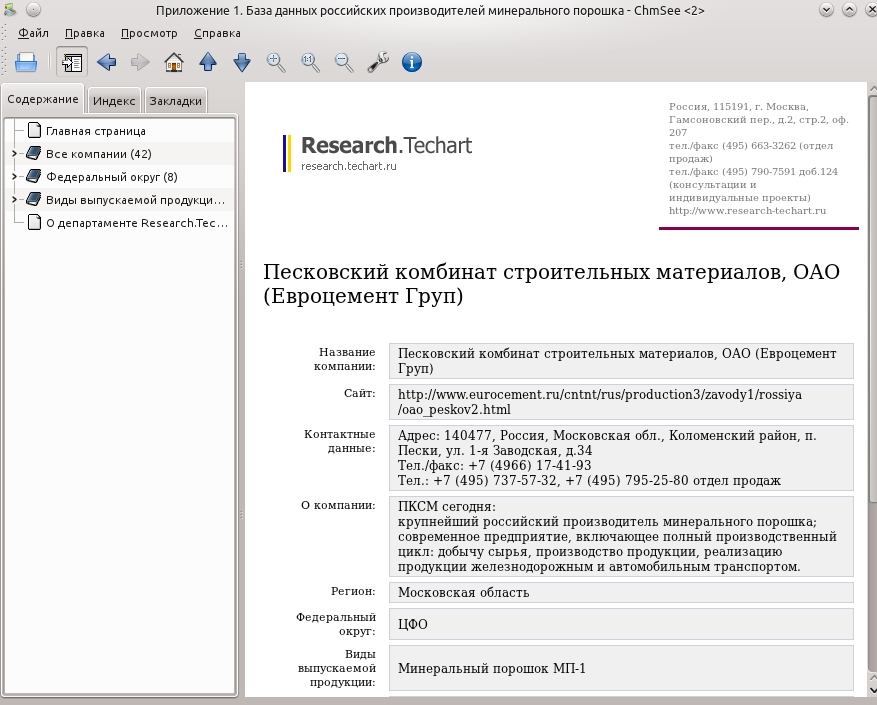Image resolution: width=877 pixels, height=705 pixels.
Task: Click the window menu icon in the title bar
Action: [10, 10]
